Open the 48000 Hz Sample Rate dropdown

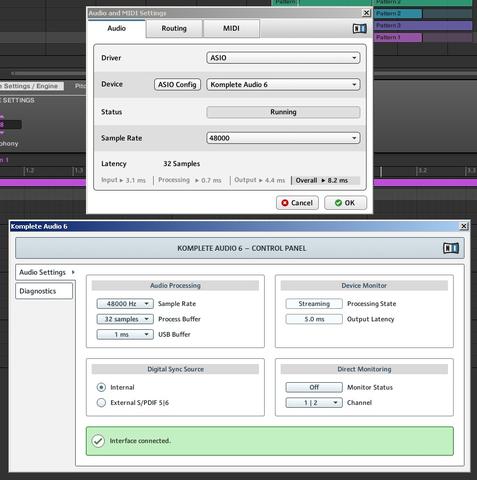click(125, 304)
